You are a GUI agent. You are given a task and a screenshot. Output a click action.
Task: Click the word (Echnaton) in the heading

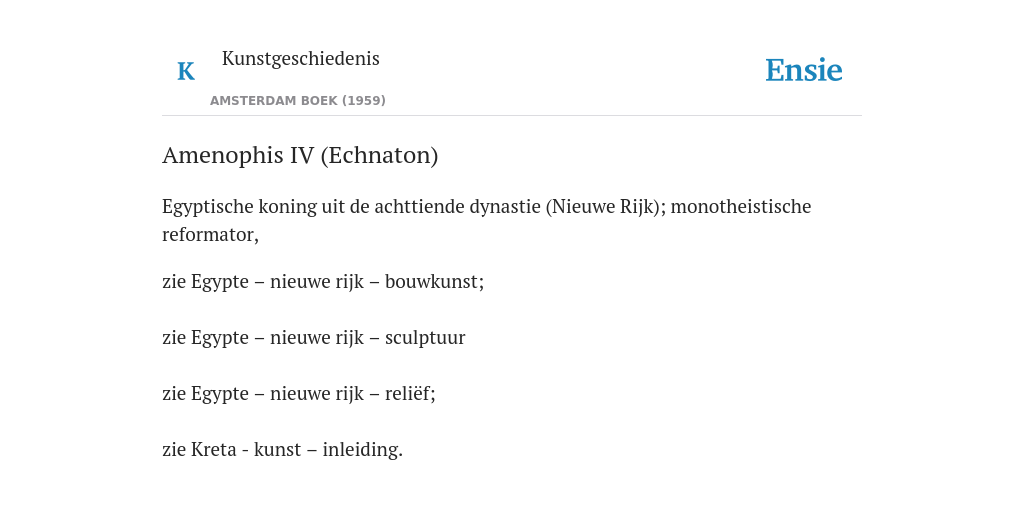pyautogui.click(x=379, y=155)
